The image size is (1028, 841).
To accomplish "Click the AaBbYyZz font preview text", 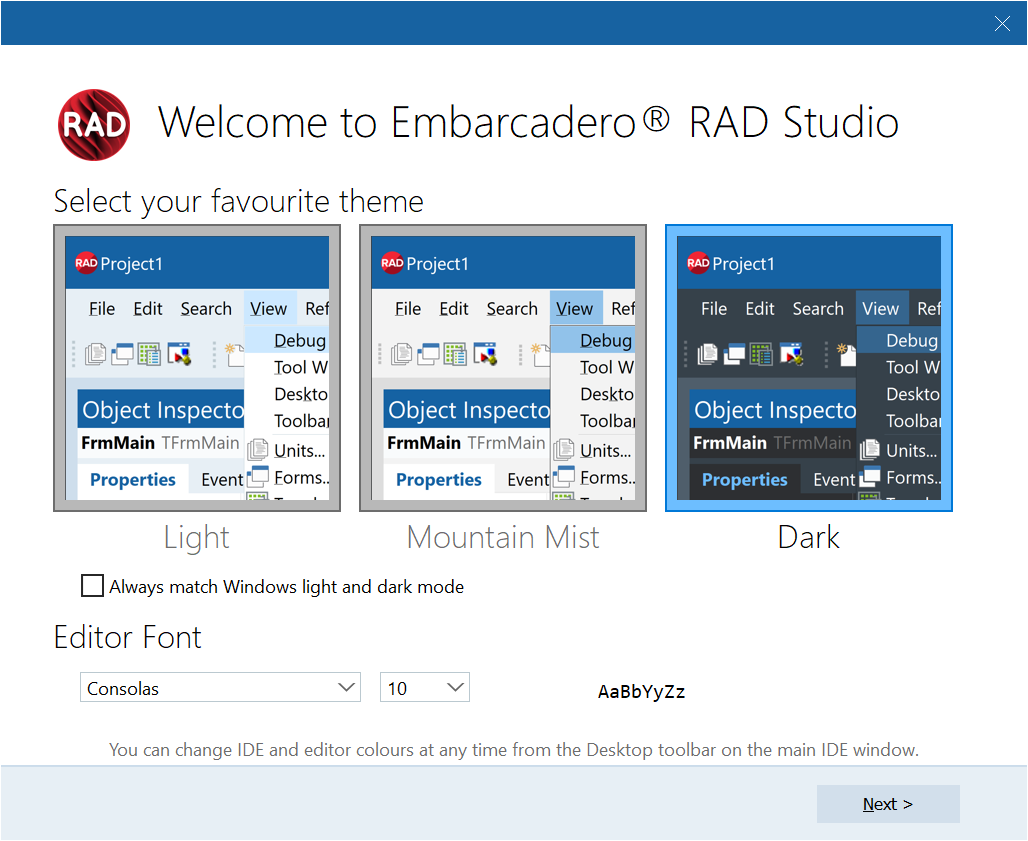I will coord(641,692).
